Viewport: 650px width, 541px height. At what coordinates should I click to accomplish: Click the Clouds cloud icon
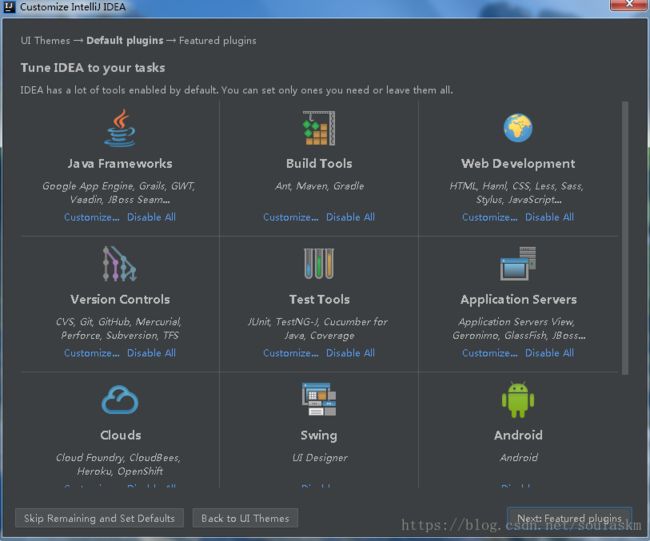tap(120, 400)
